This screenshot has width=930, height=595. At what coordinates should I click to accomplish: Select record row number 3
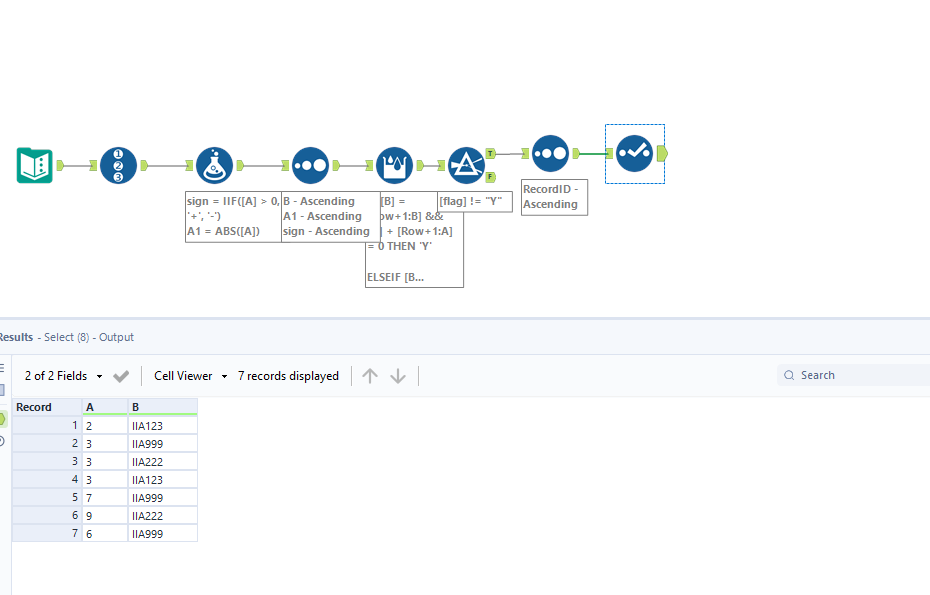coord(47,462)
